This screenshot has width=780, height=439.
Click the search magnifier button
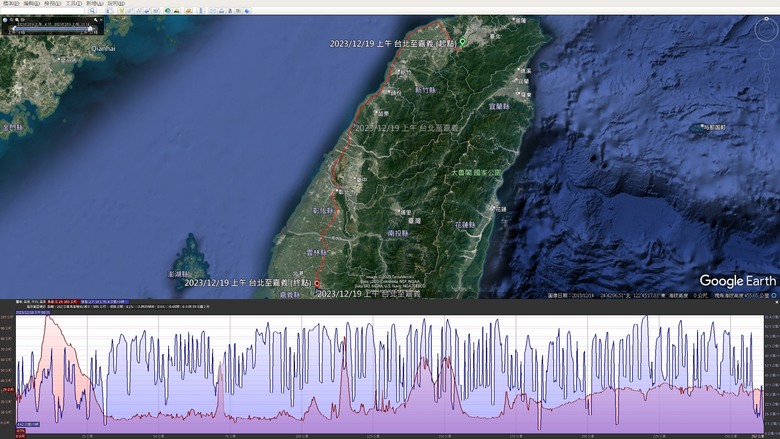93,10
